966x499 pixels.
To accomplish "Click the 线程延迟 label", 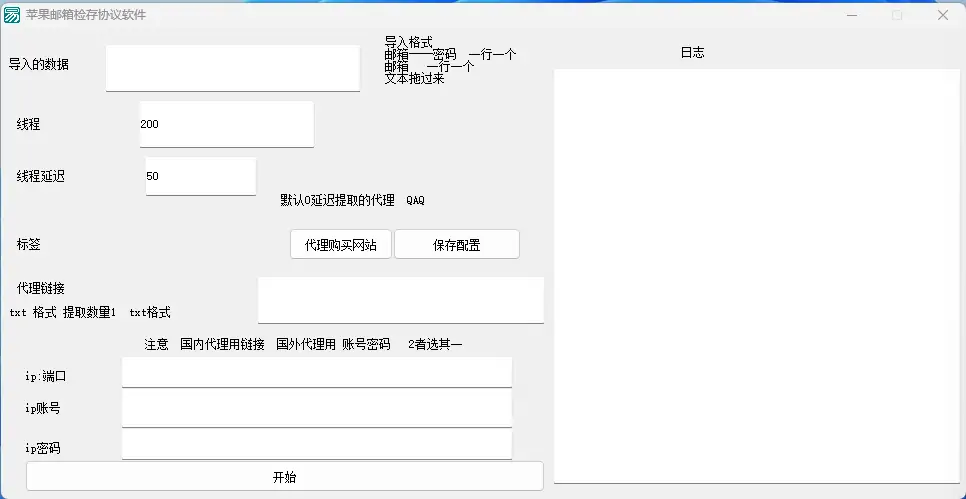I will tap(41, 176).
